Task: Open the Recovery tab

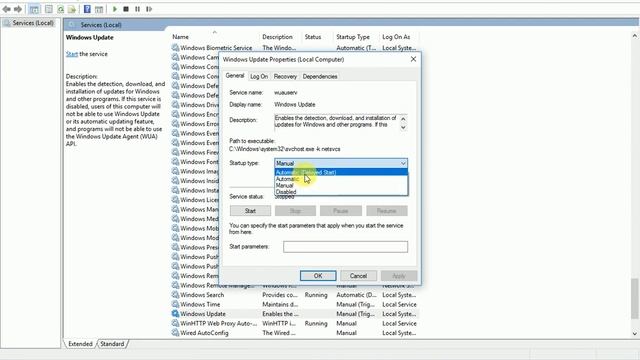Action: coord(285,76)
